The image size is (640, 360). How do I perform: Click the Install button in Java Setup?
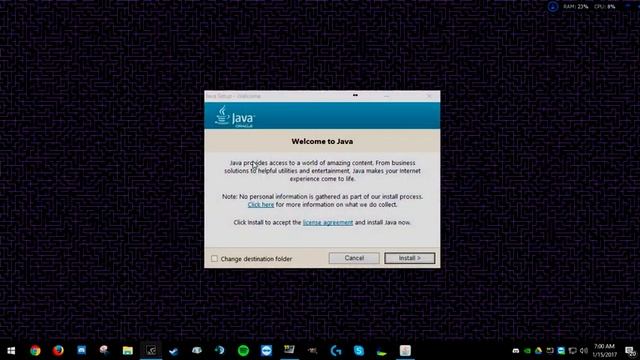[409, 258]
